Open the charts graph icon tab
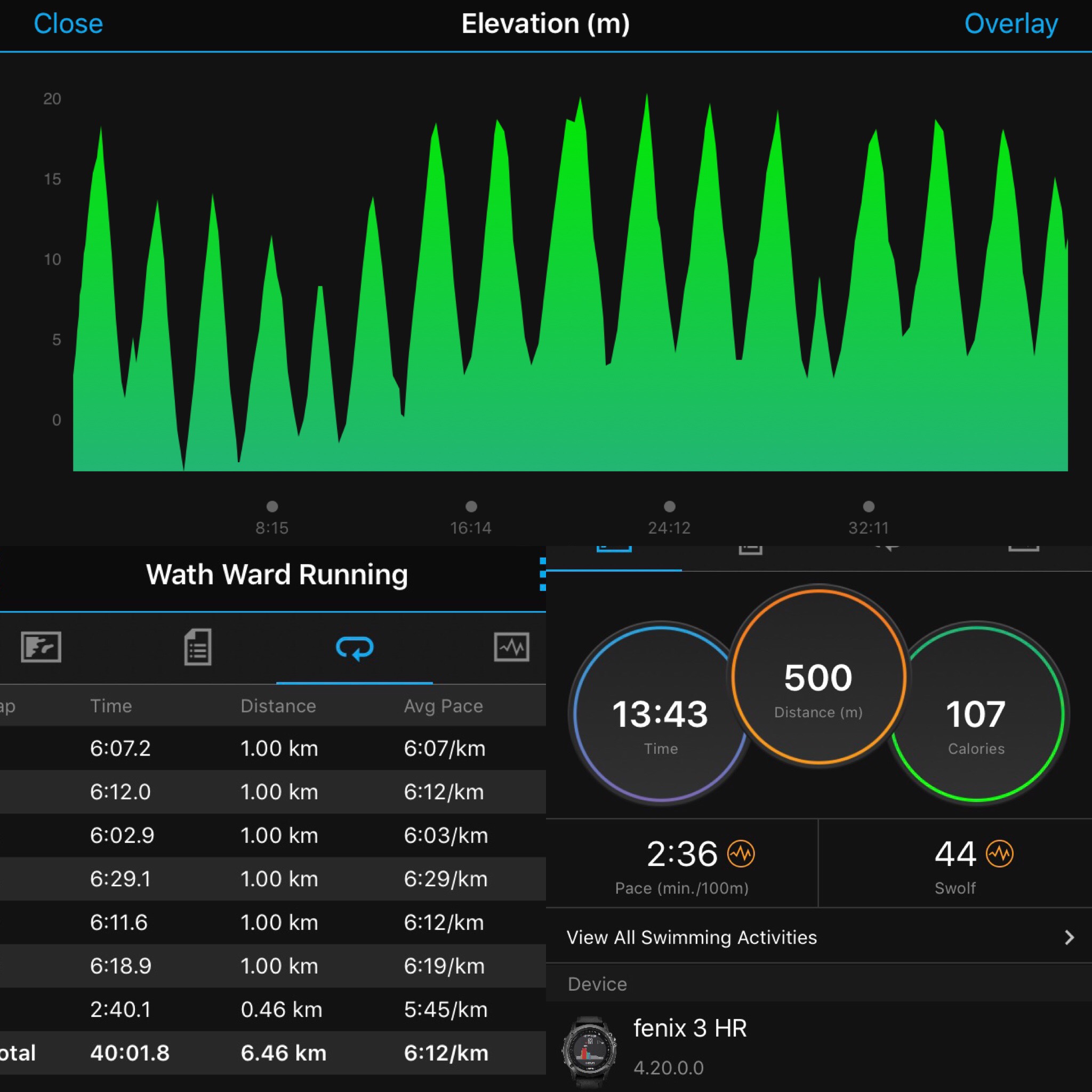 click(511, 647)
